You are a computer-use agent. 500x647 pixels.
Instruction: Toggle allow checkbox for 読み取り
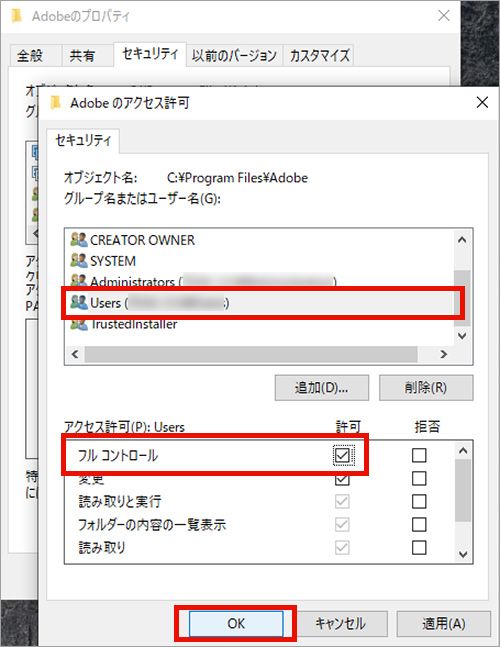point(342,548)
